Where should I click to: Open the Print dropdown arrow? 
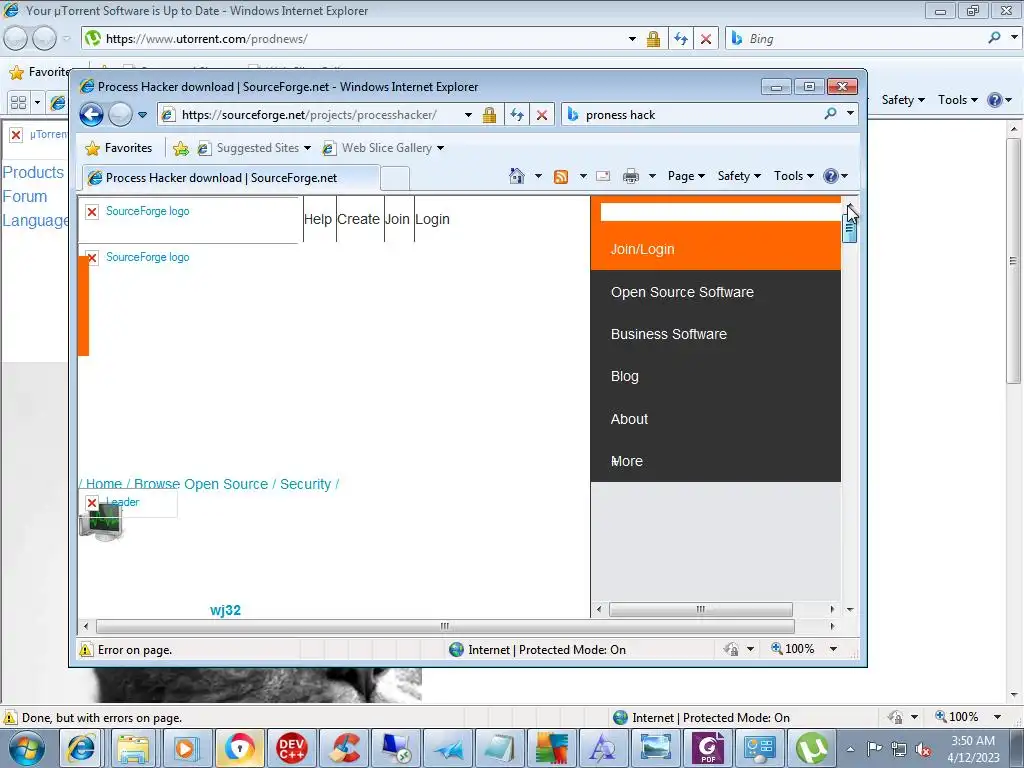click(x=652, y=176)
